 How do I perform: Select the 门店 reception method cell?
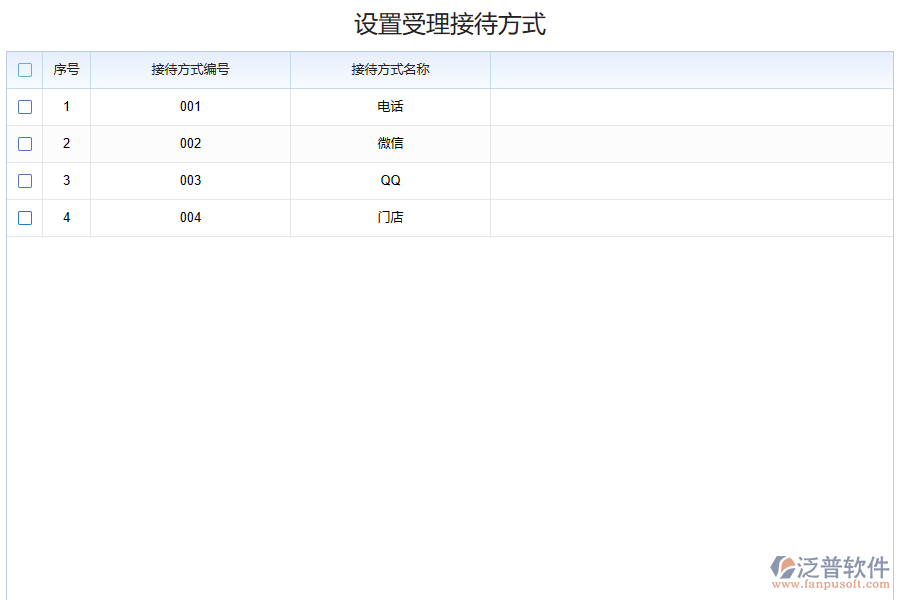390,218
